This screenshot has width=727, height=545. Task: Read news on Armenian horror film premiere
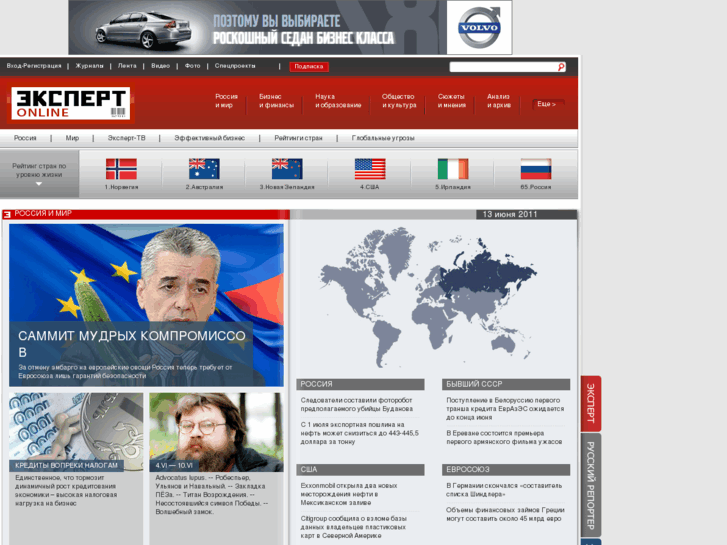[x=504, y=437]
